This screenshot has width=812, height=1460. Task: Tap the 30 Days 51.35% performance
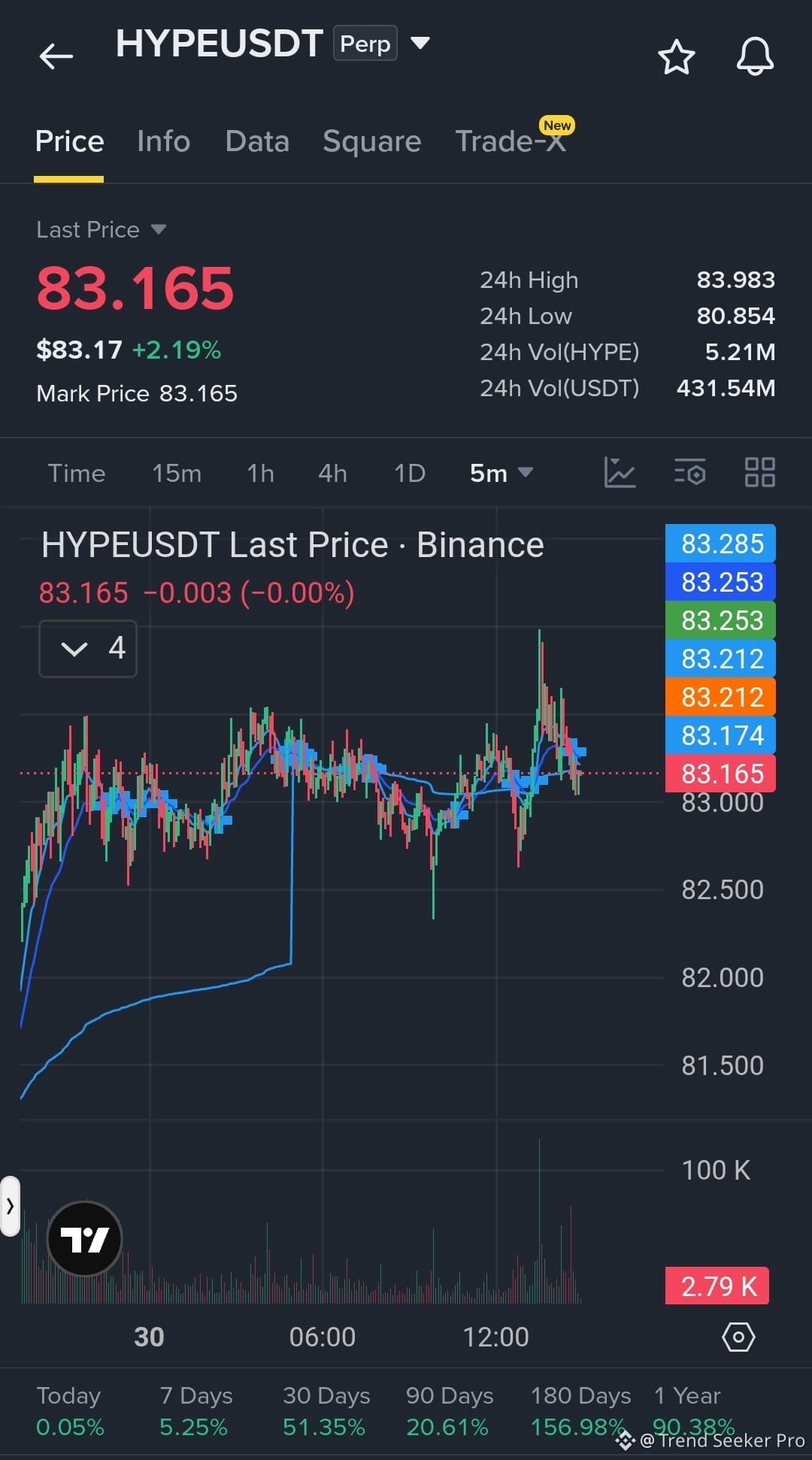[326, 1411]
